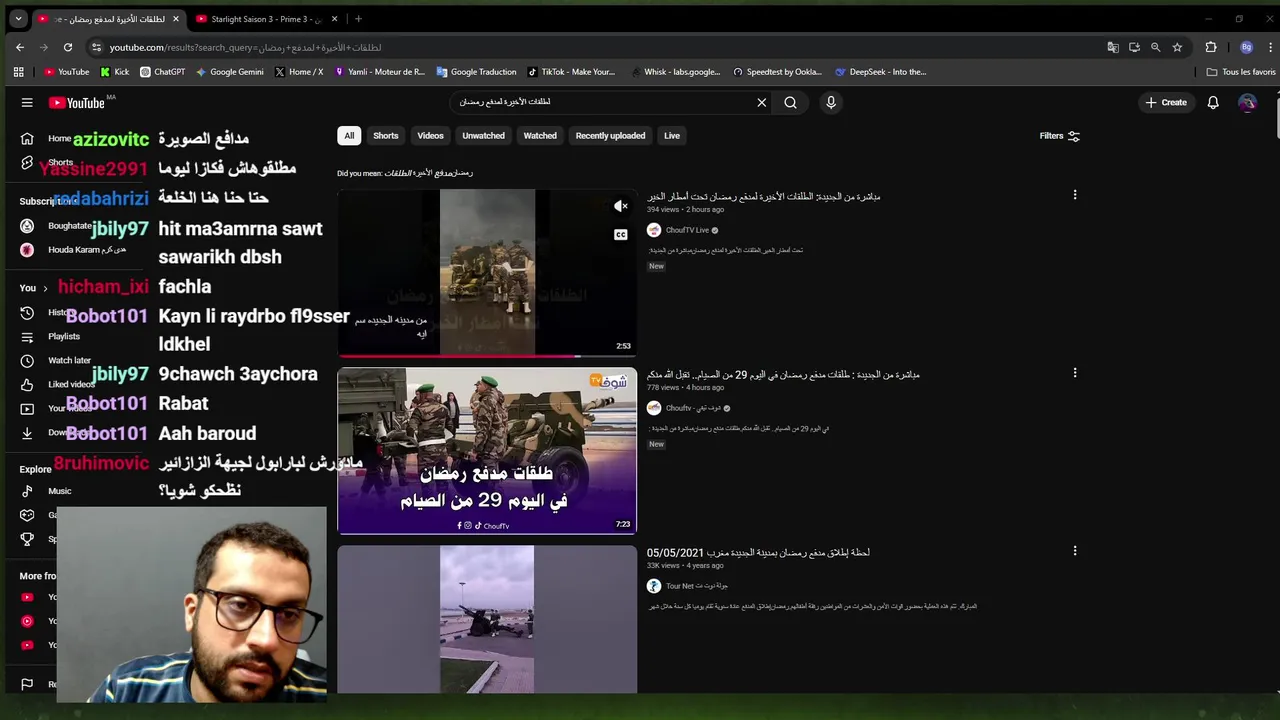The width and height of the screenshot is (1280, 720).
Task: Open the Google Gemini bookmark
Action: pos(230,72)
